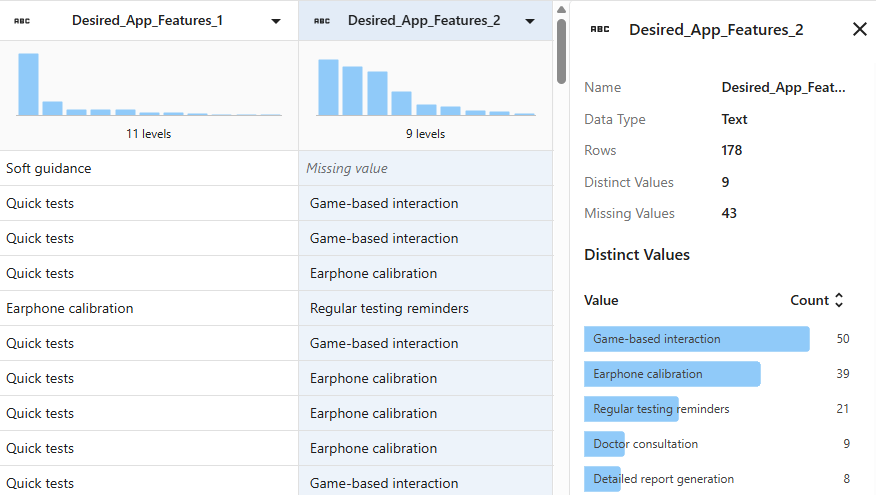The image size is (876, 495).
Task: Sort distinct values by Count arrows
Action: (839, 300)
